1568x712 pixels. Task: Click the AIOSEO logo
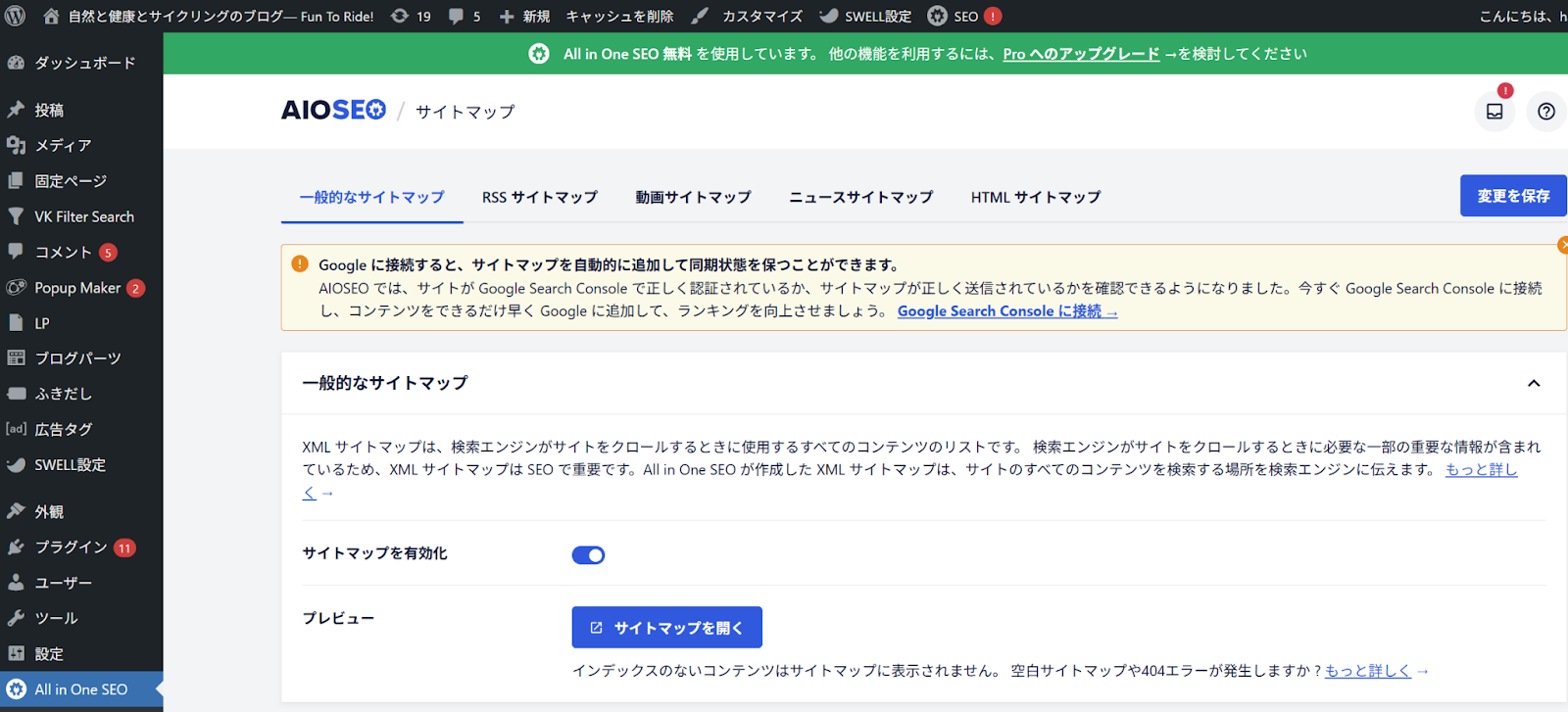(x=333, y=110)
